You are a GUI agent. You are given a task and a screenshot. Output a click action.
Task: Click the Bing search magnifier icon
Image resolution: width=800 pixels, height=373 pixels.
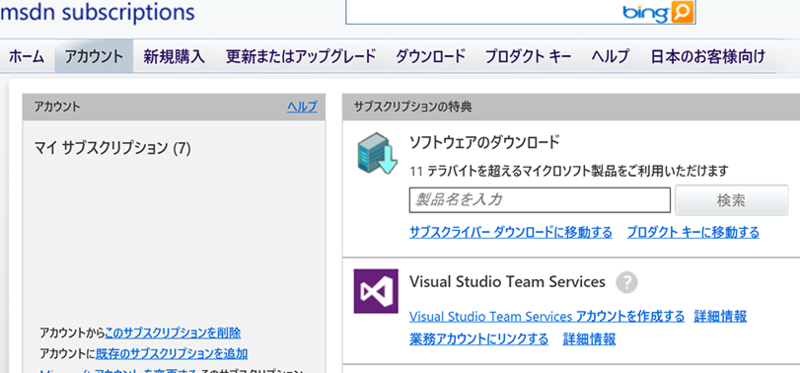(x=683, y=12)
